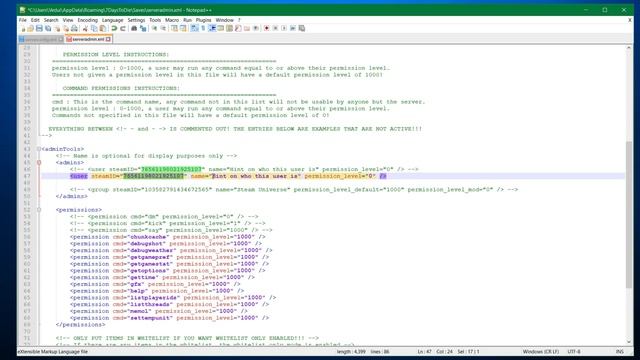Cut the selection with the scissors icon

point(85,29)
